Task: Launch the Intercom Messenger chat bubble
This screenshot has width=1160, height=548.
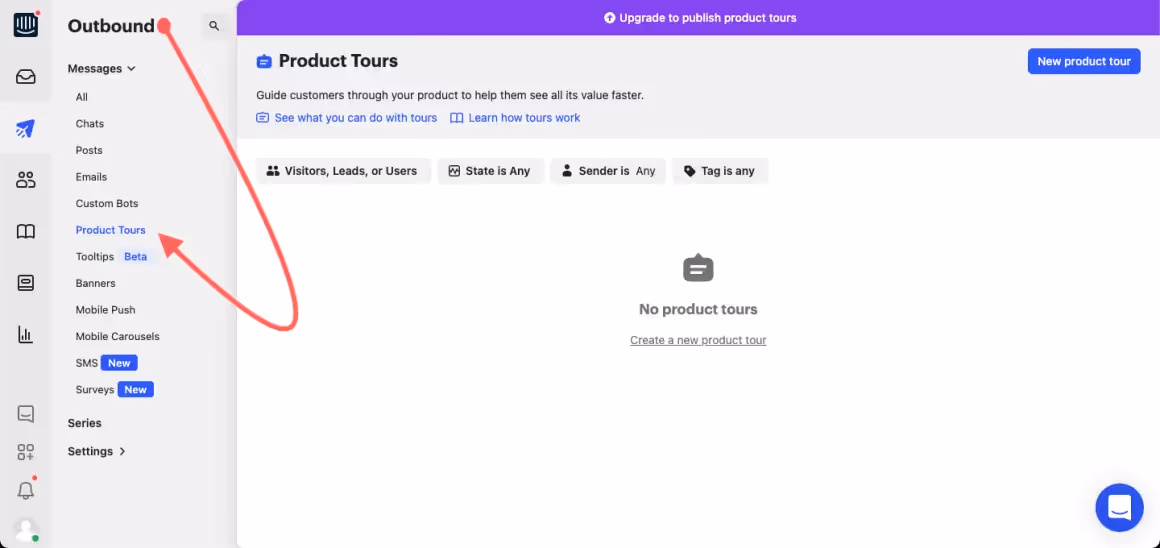Action: [1119, 507]
